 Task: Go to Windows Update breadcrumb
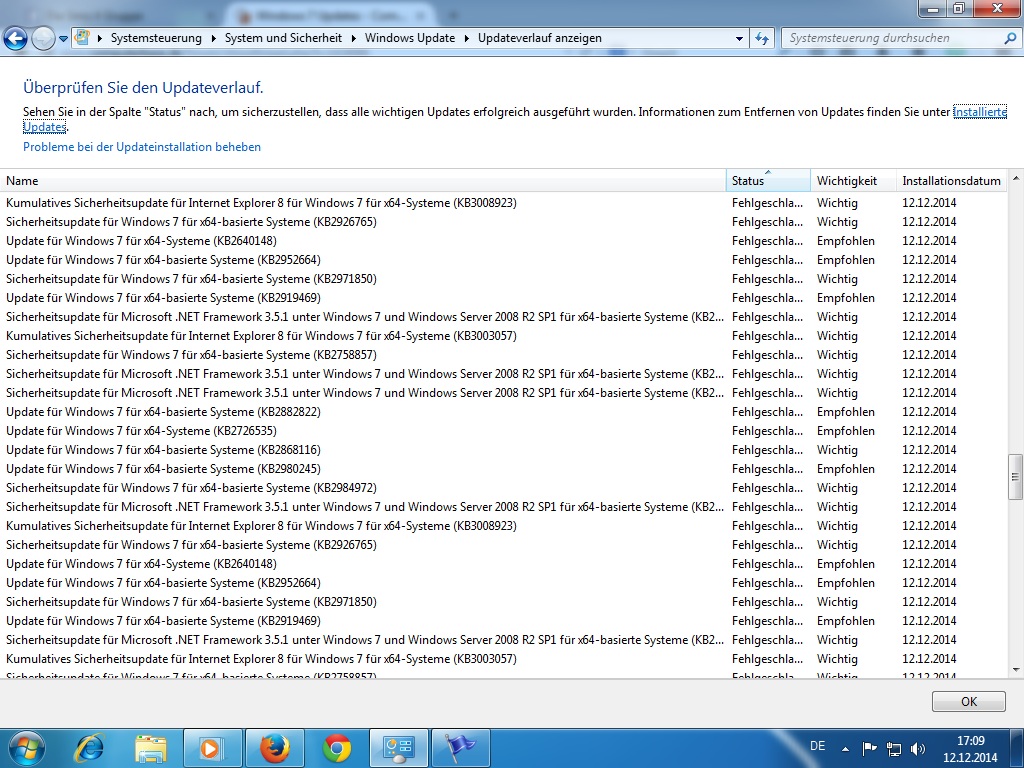tap(410, 39)
